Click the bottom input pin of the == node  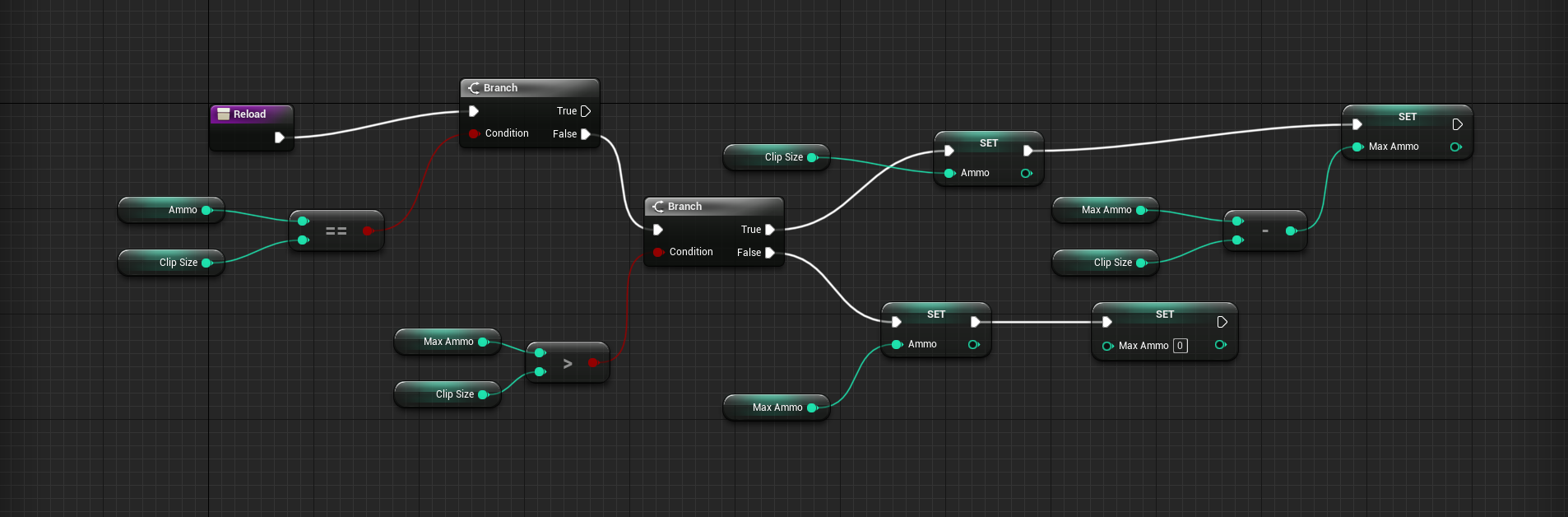pyautogui.click(x=303, y=240)
